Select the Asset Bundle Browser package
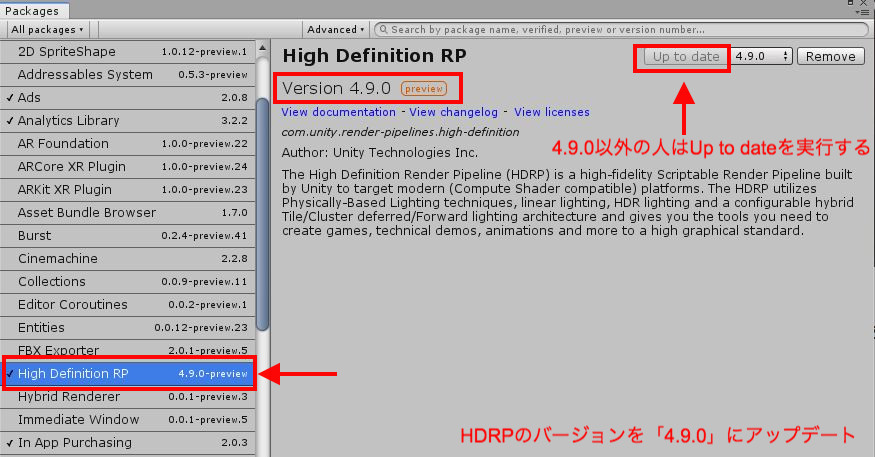 tap(128, 212)
